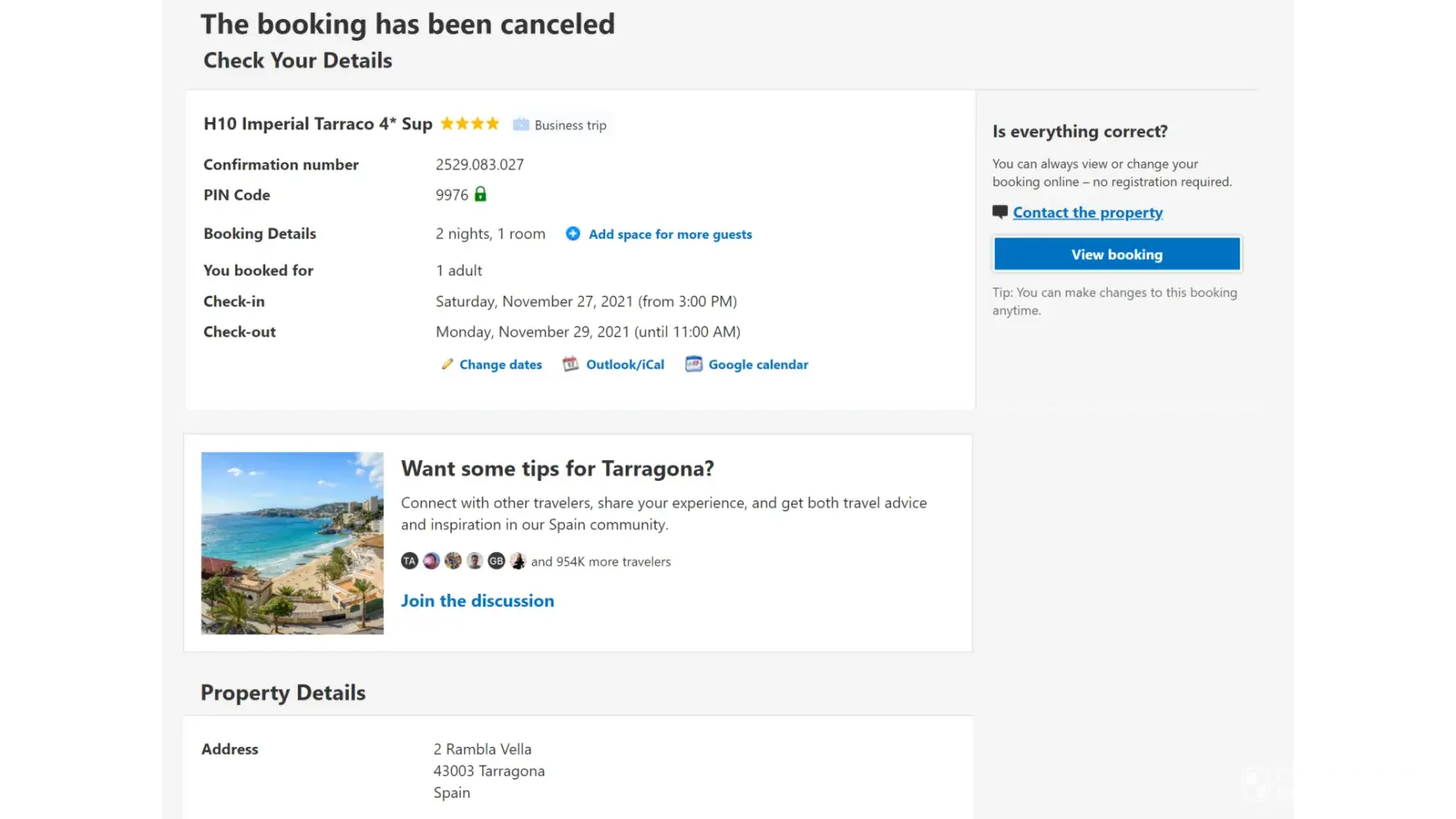Follow the Join the discussion link
The width and height of the screenshot is (1456, 819).
(477, 600)
